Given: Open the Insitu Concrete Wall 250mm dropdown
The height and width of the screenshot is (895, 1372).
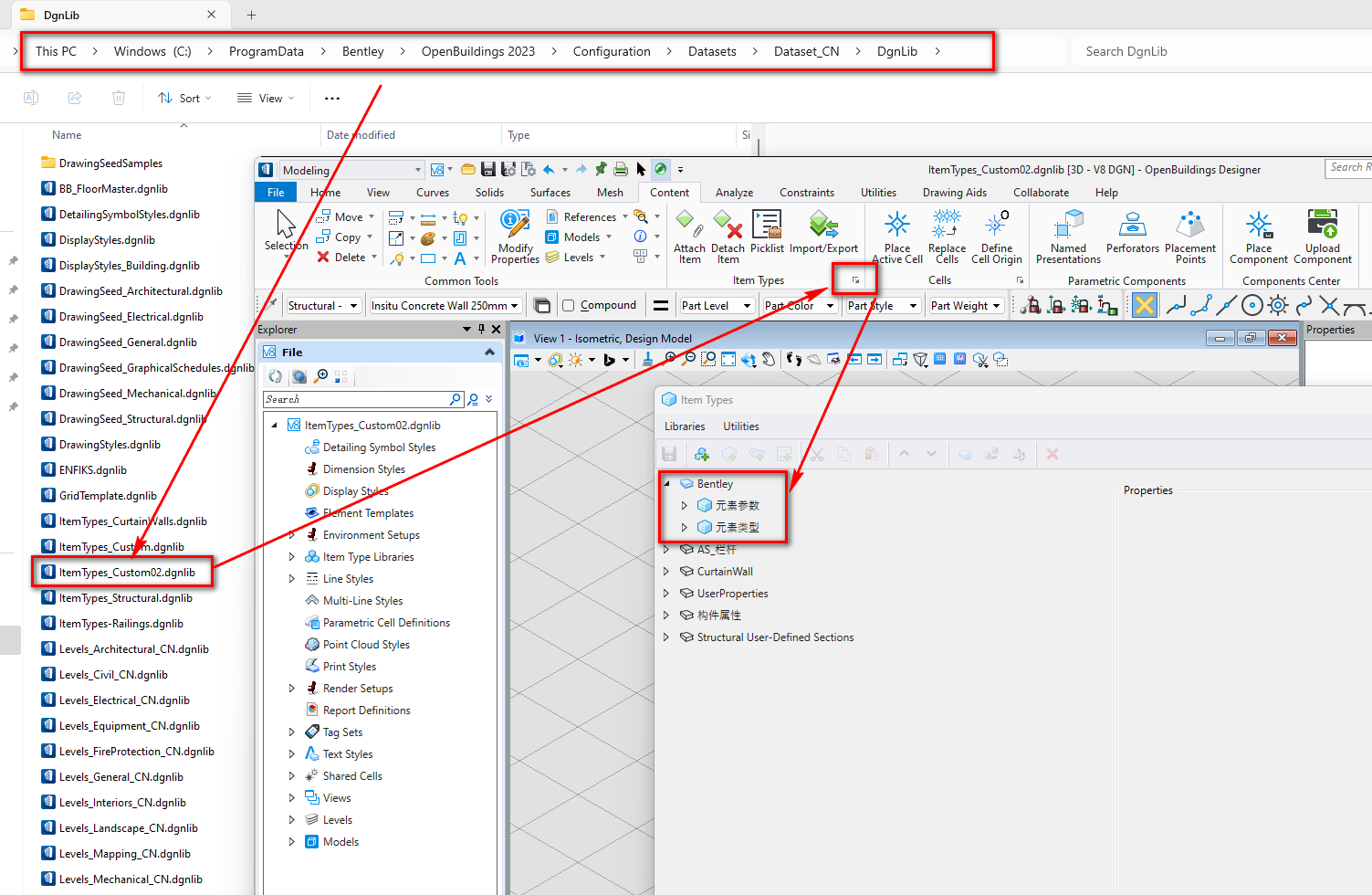Looking at the screenshot, I should pos(515,306).
